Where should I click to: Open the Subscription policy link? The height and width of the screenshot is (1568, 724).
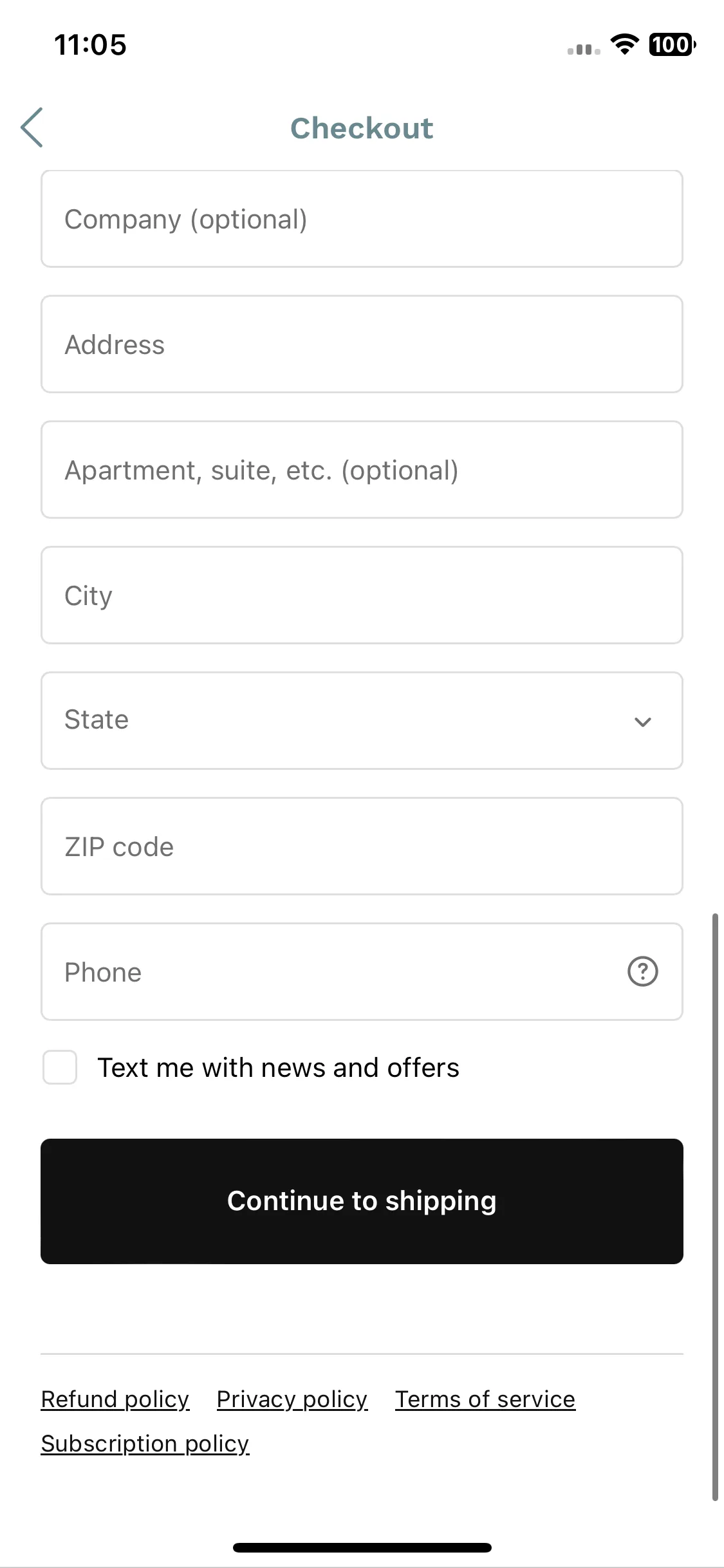pos(145,1444)
